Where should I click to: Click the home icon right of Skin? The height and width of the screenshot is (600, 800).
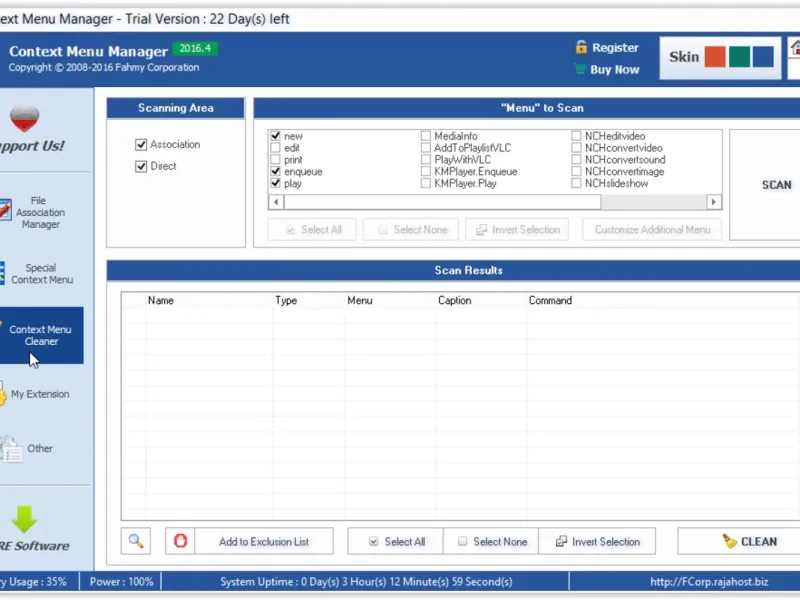pyautogui.click(x=795, y=47)
